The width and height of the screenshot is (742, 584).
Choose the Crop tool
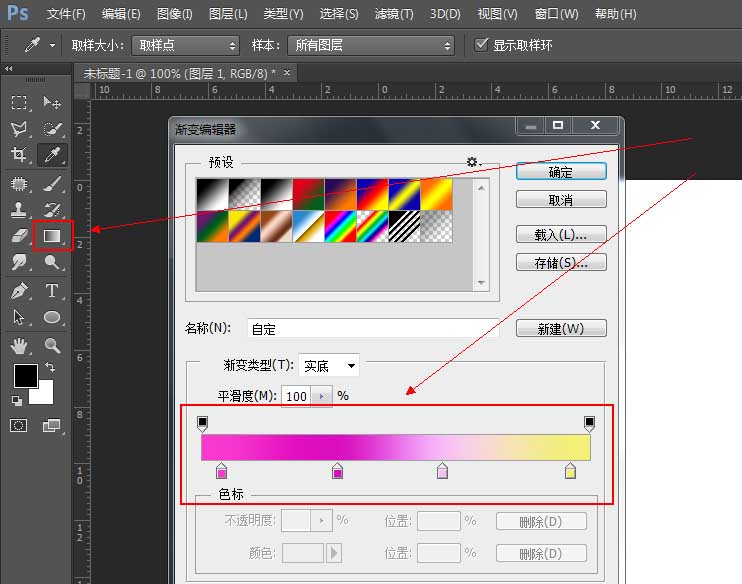click(19, 155)
